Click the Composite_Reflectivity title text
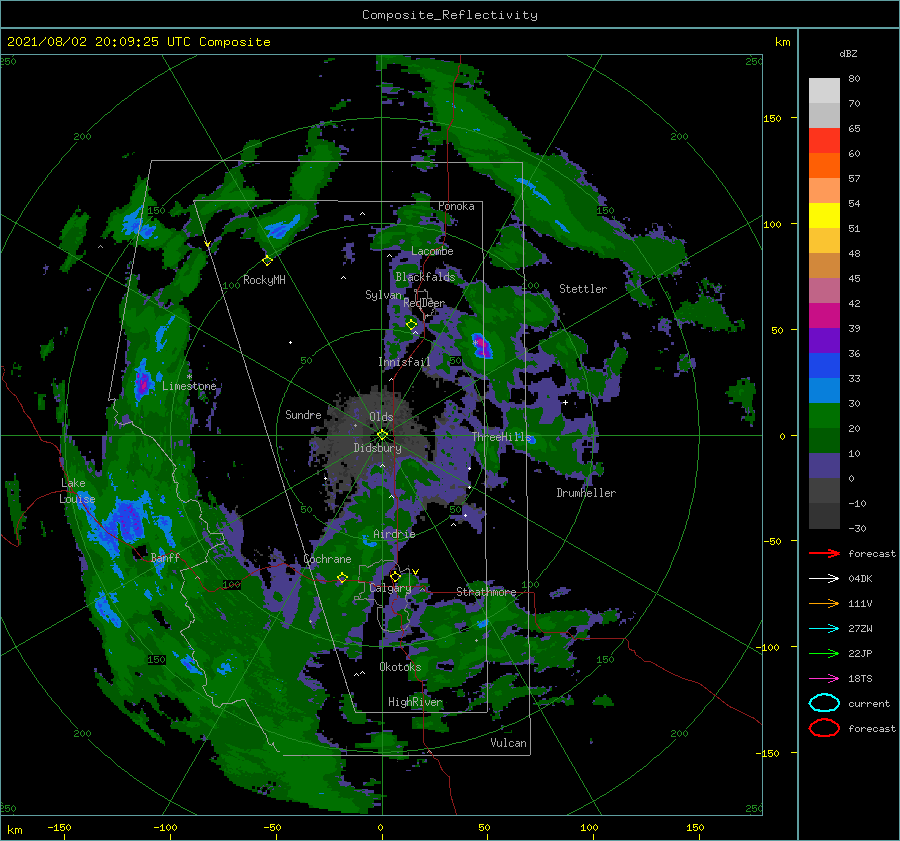The image size is (900, 841). tap(449, 15)
